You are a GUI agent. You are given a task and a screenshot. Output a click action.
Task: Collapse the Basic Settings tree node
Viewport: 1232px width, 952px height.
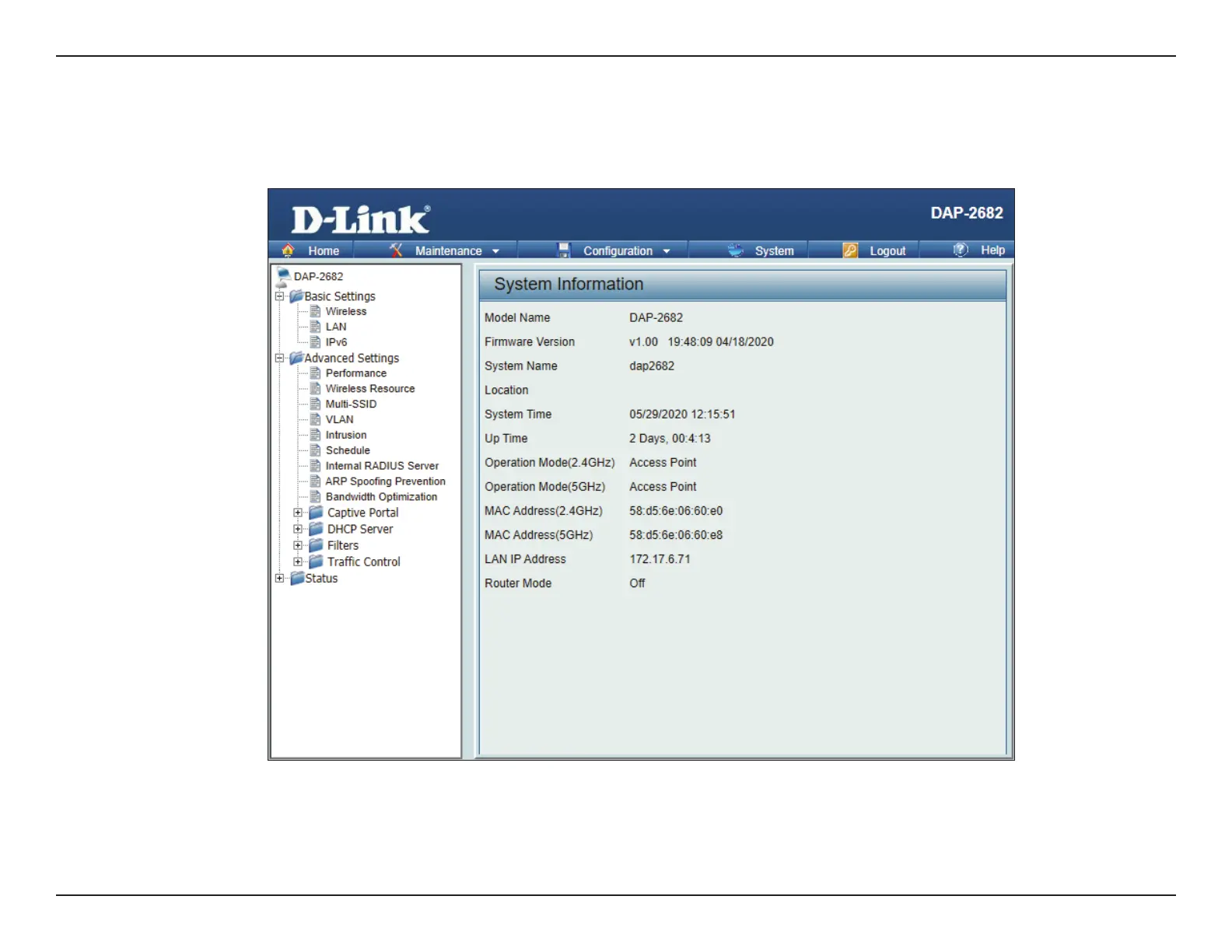click(280, 296)
